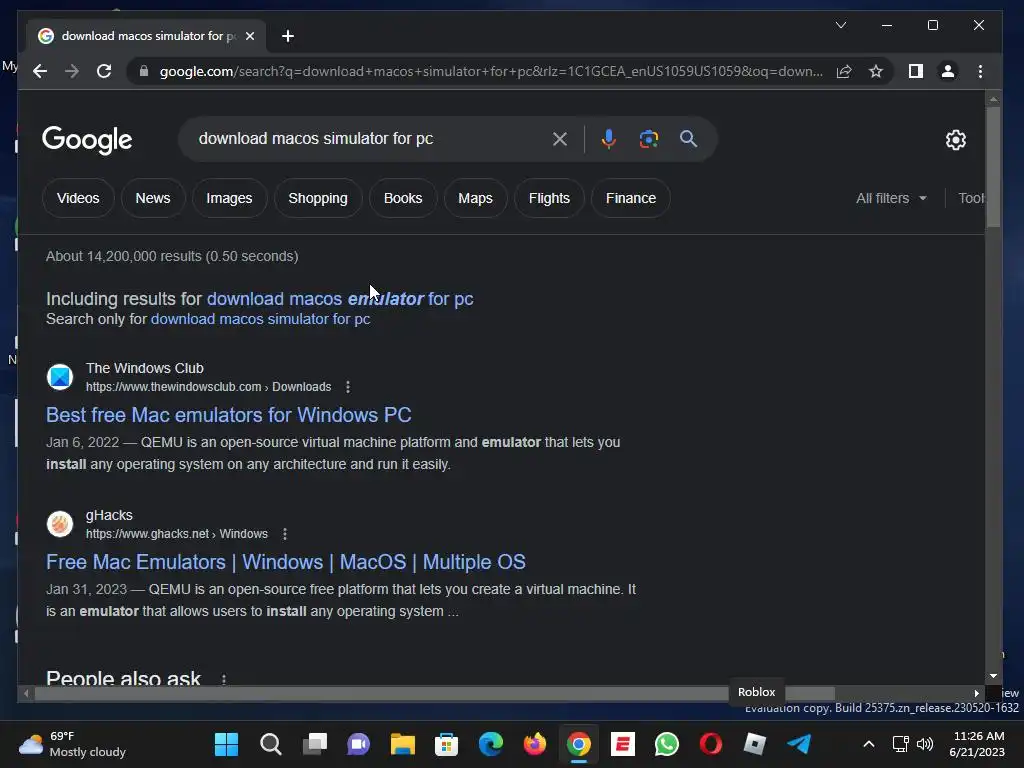
Task: Share this page icon in address bar
Action: 844,71
